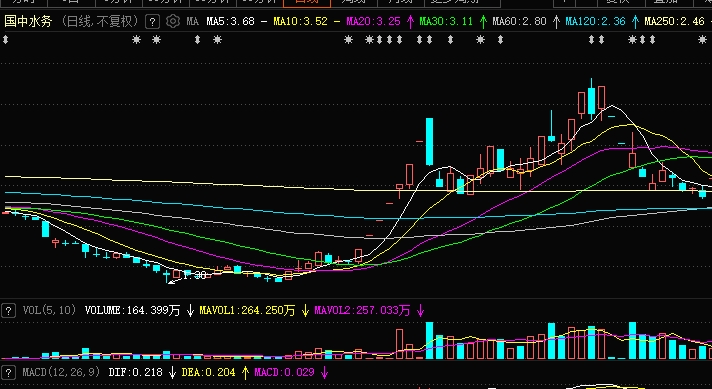Image resolution: width=712 pixels, height=389 pixels.
Task: Select the rightmost star event marker
Action: (x=702, y=40)
